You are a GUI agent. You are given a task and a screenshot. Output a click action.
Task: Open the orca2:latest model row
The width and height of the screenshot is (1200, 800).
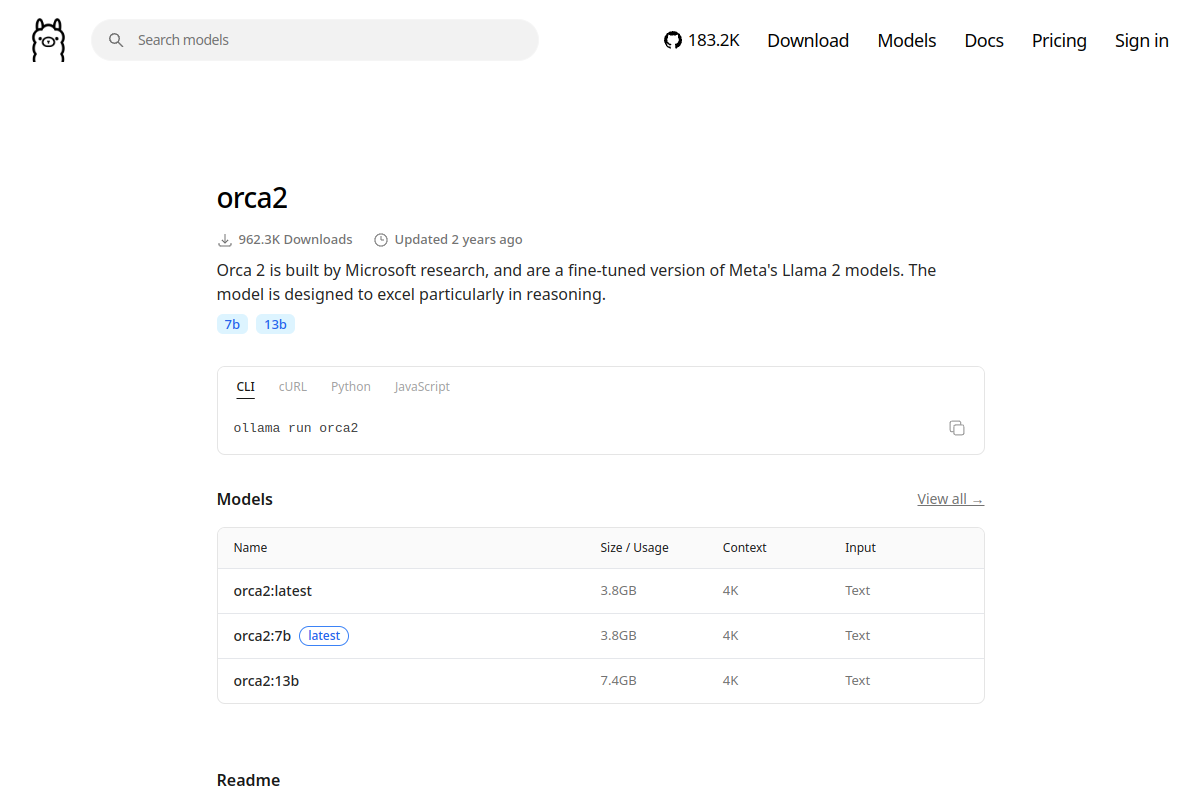(x=601, y=591)
